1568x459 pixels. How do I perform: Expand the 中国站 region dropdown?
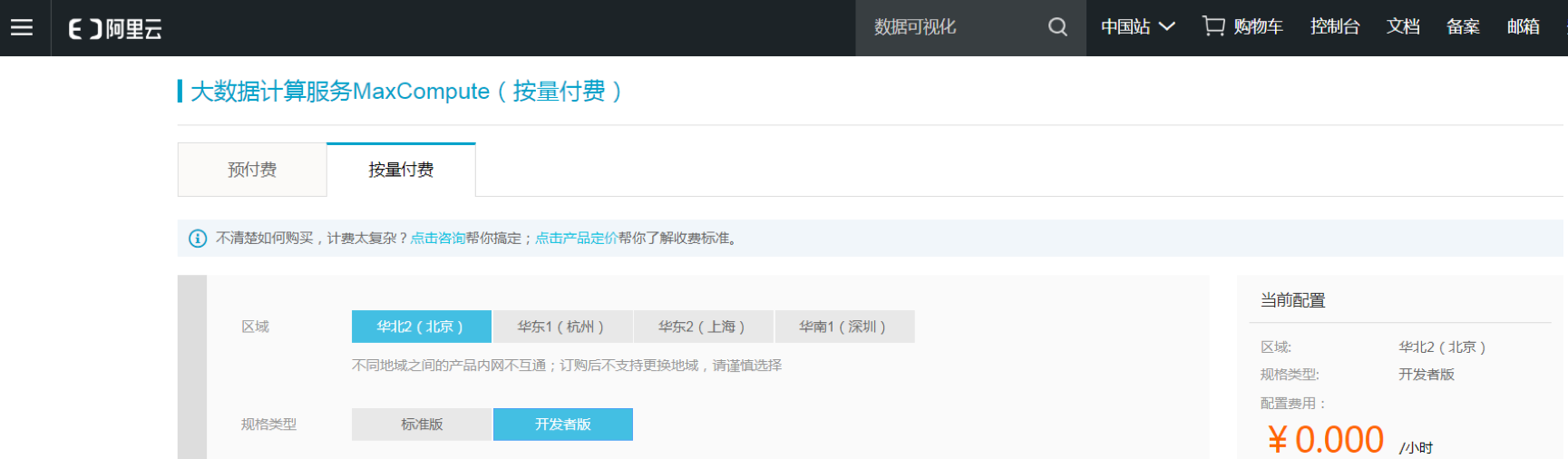[x=1138, y=27]
